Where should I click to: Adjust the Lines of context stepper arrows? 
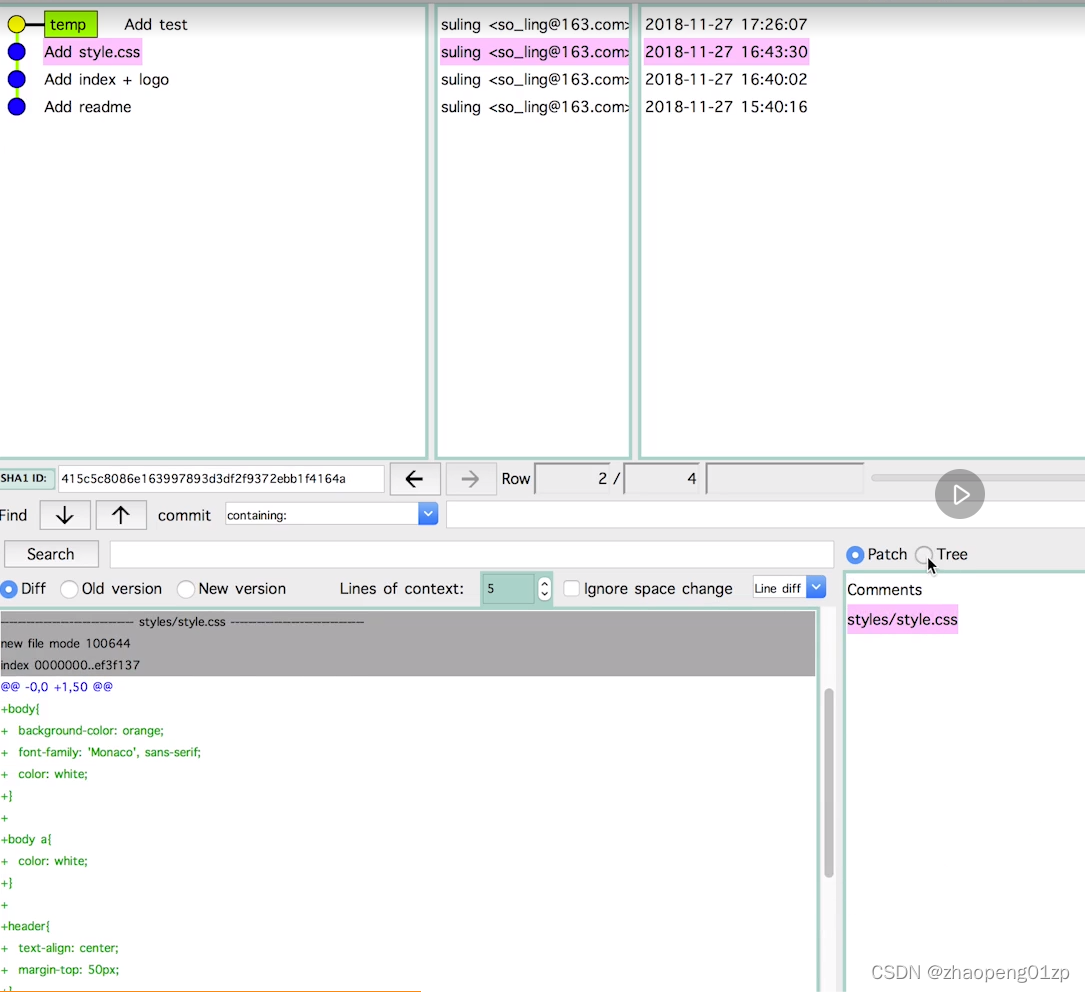tap(545, 589)
